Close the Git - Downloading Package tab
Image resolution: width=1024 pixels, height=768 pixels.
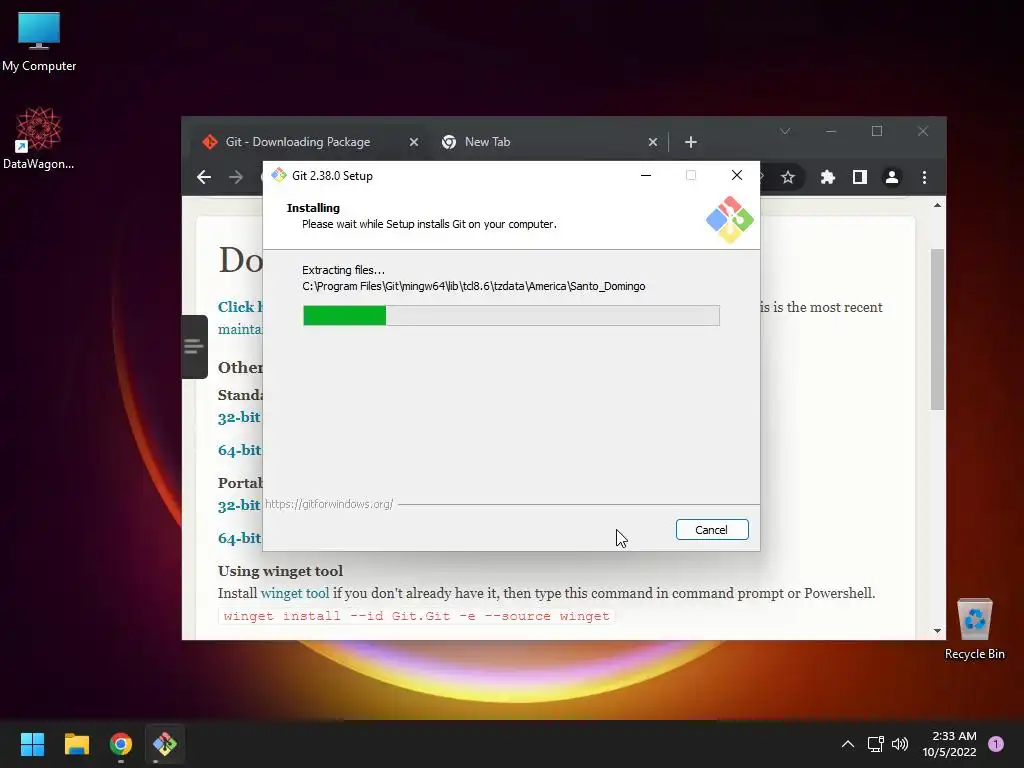(413, 142)
